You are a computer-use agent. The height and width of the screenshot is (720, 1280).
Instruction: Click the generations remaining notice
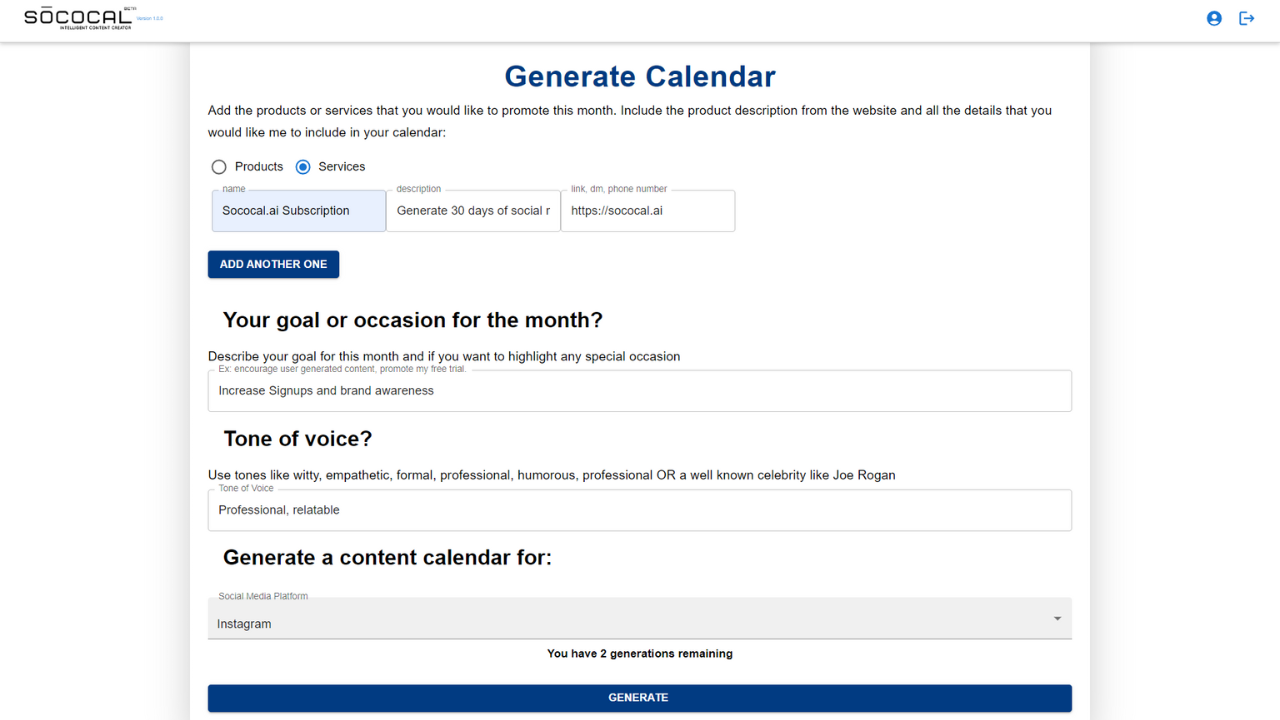point(639,654)
